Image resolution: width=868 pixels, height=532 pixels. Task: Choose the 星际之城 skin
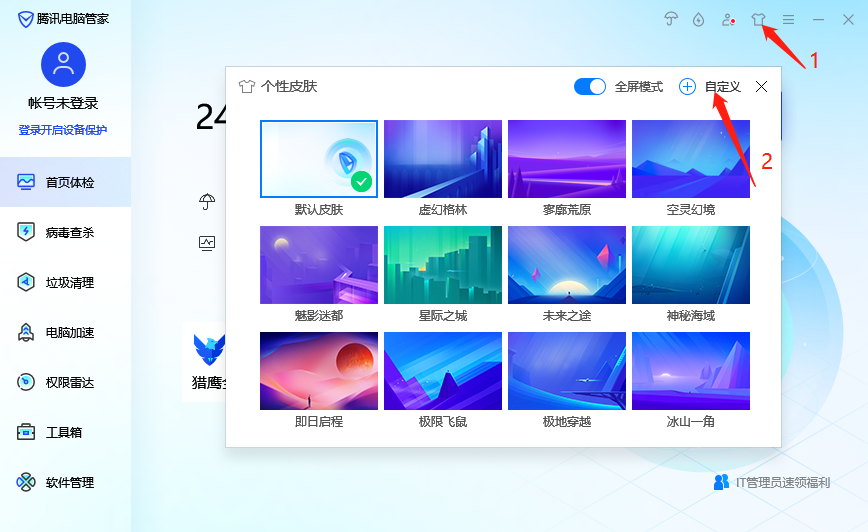click(443, 265)
